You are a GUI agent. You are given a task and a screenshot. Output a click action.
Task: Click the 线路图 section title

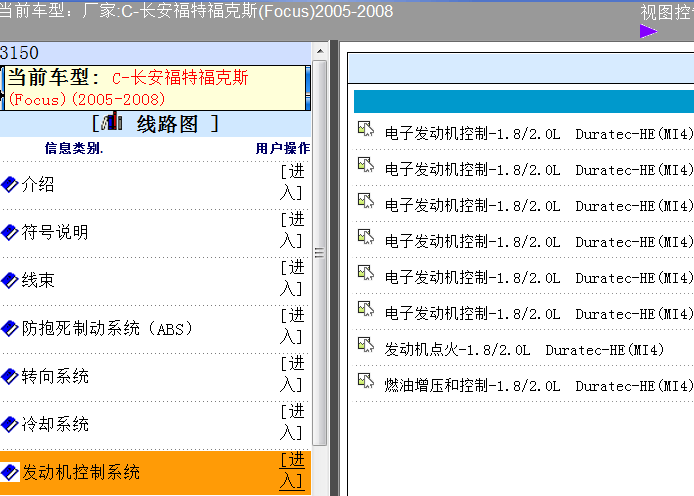tap(167, 124)
